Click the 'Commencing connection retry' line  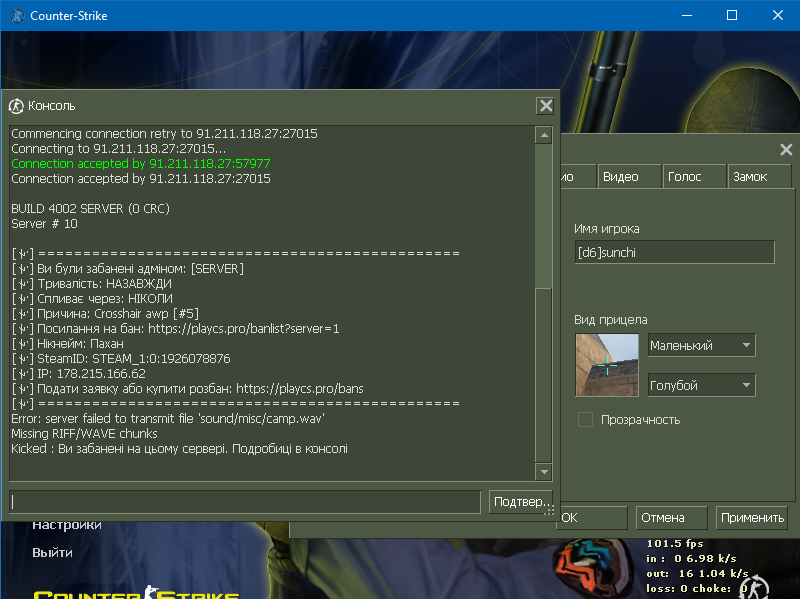pos(164,134)
